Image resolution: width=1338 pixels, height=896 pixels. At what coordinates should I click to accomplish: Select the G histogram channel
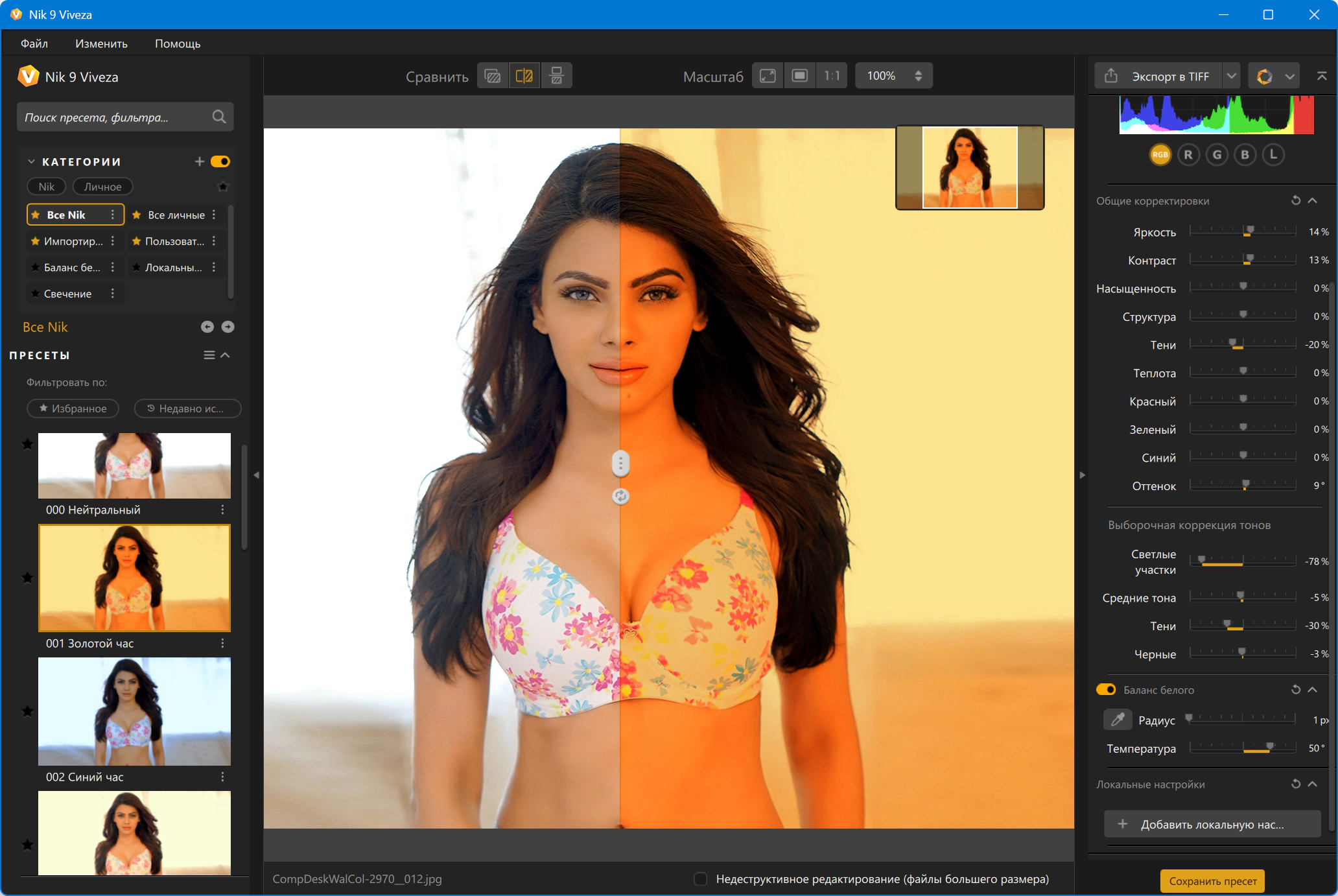[x=1217, y=154]
